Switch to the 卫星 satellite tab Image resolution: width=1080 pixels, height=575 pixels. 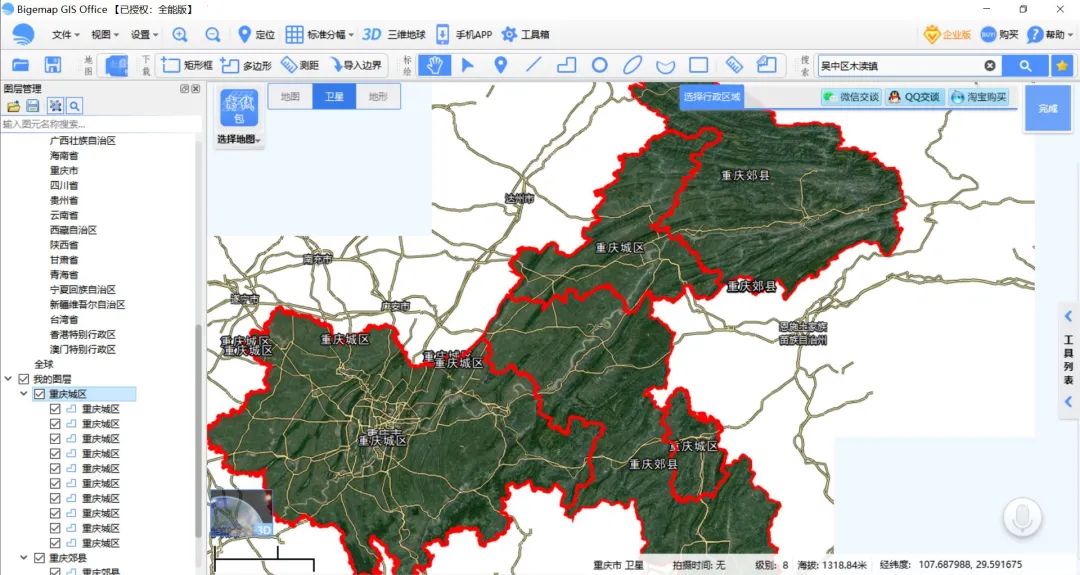(334, 97)
